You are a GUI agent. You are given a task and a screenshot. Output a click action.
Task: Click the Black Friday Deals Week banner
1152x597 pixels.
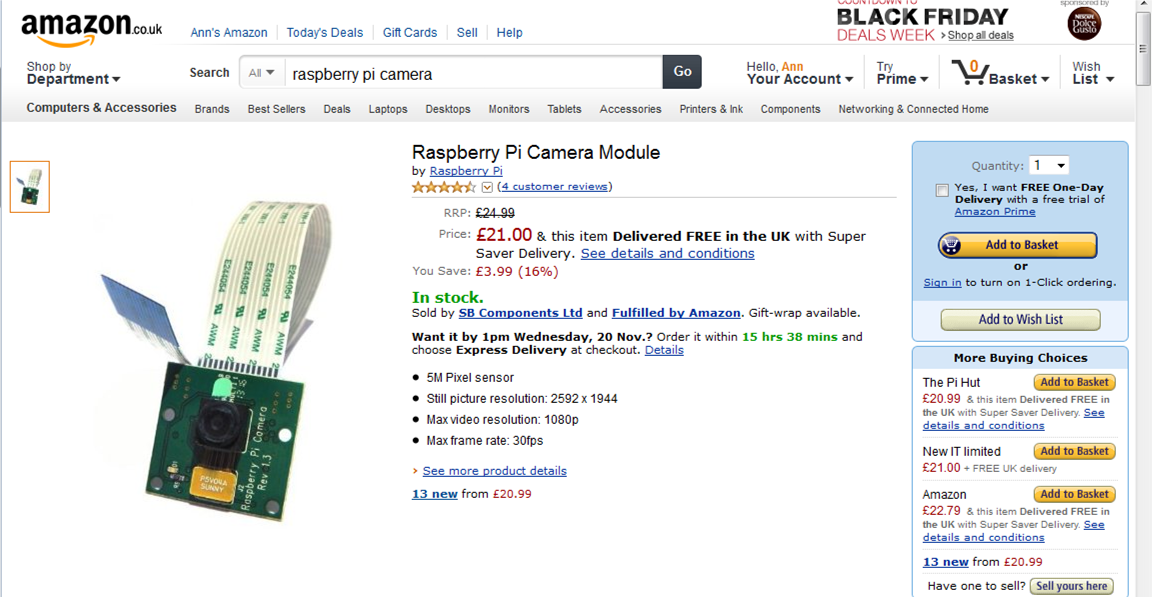coord(922,22)
